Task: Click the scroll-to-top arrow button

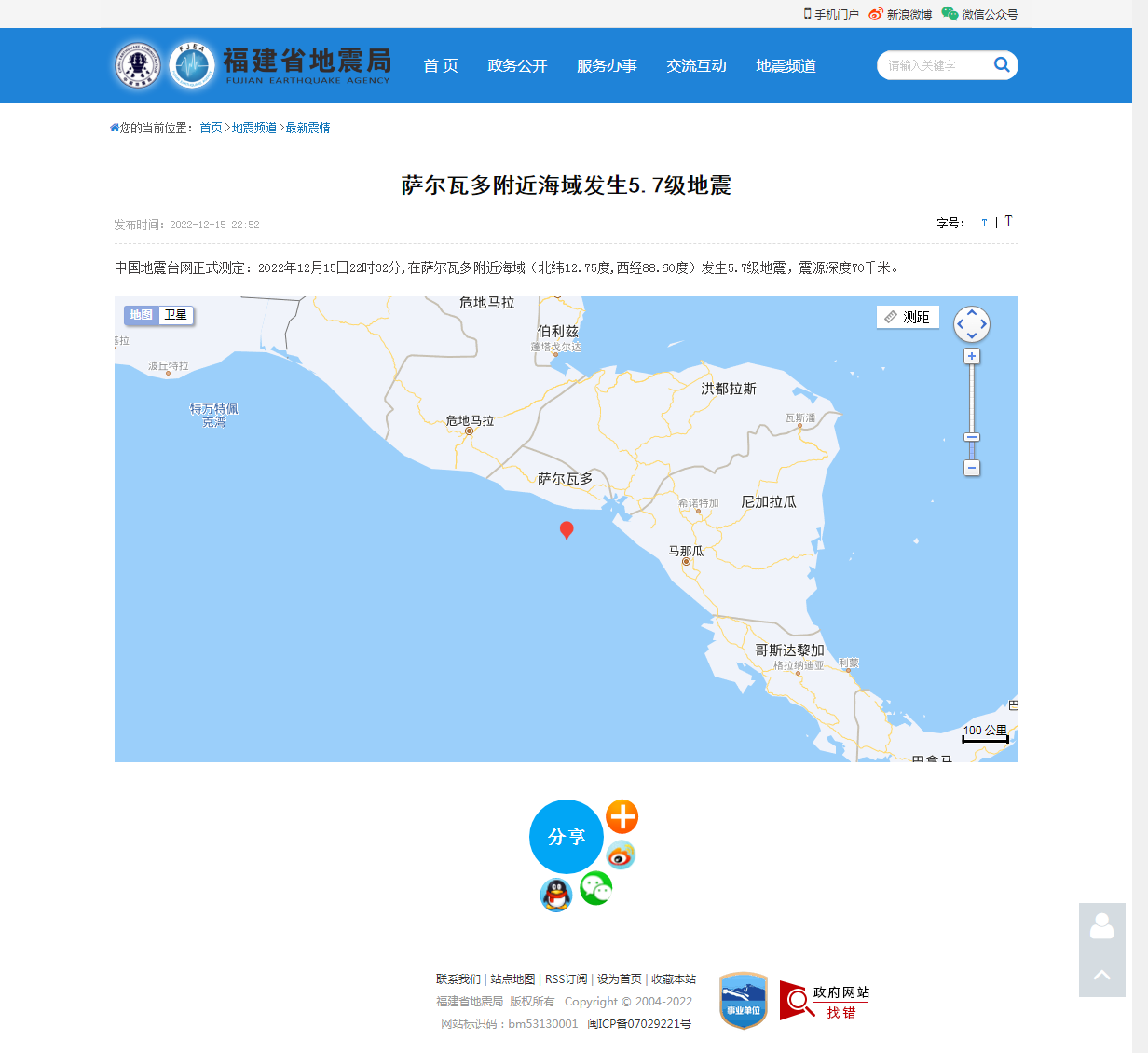Action: tap(1101, 975)
